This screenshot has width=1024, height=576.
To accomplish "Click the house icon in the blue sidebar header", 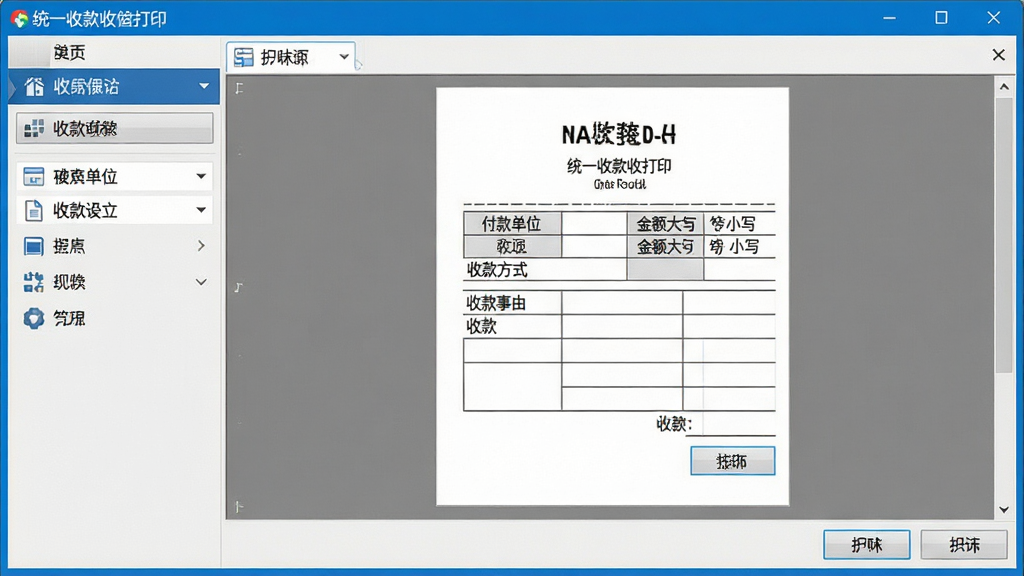I will [x=34, y=86].
